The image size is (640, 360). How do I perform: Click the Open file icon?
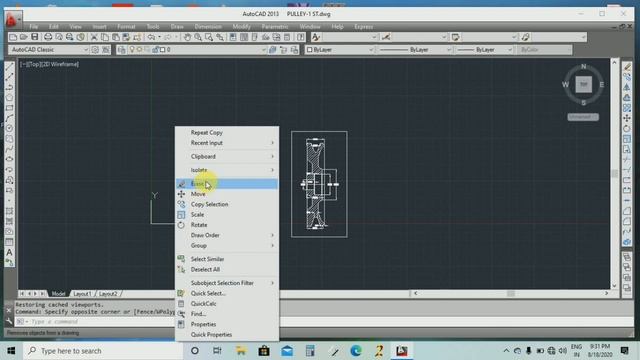24,38
